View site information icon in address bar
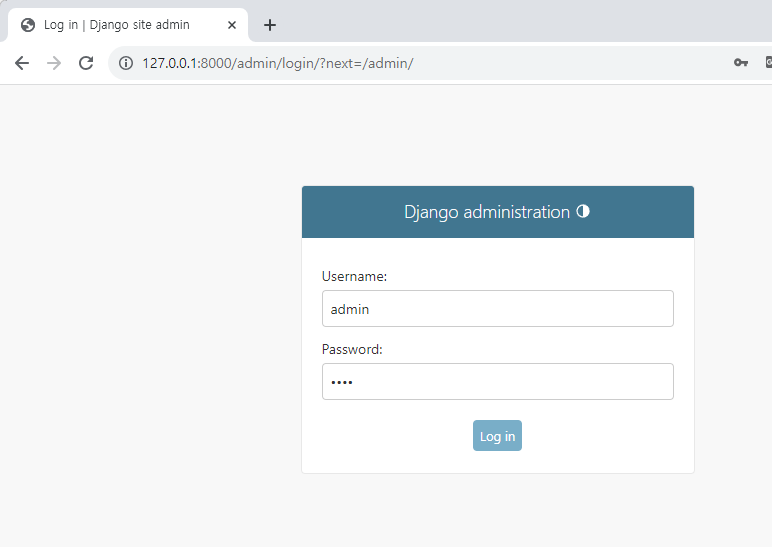The height and width of the screenshot is (547, 772). (x=126, y=63)
